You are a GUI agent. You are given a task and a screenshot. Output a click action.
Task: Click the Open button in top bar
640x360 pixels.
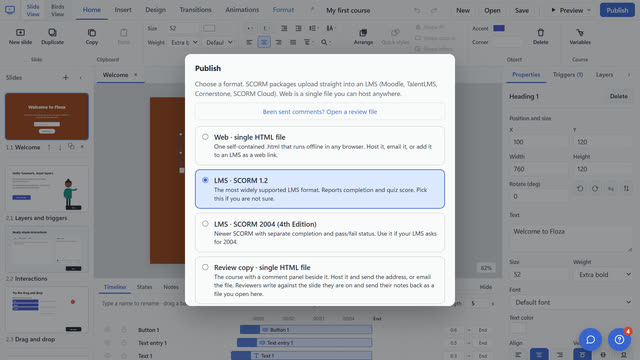tap(492, 10)
